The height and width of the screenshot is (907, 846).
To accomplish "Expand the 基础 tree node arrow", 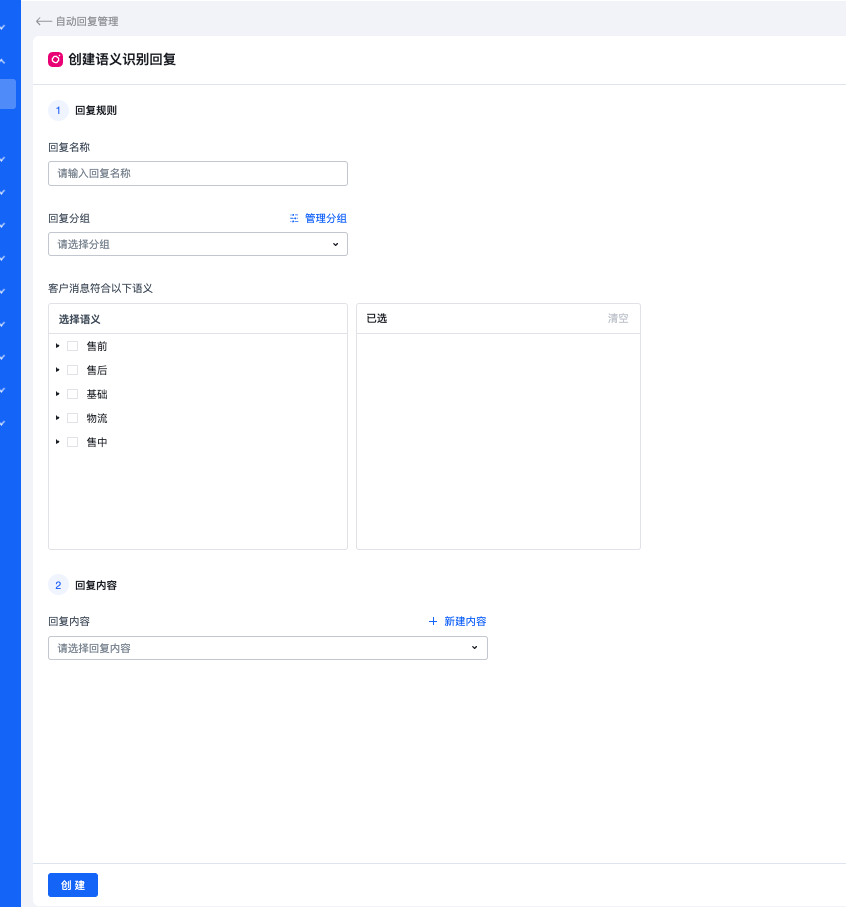I will [x=57, y=394].
